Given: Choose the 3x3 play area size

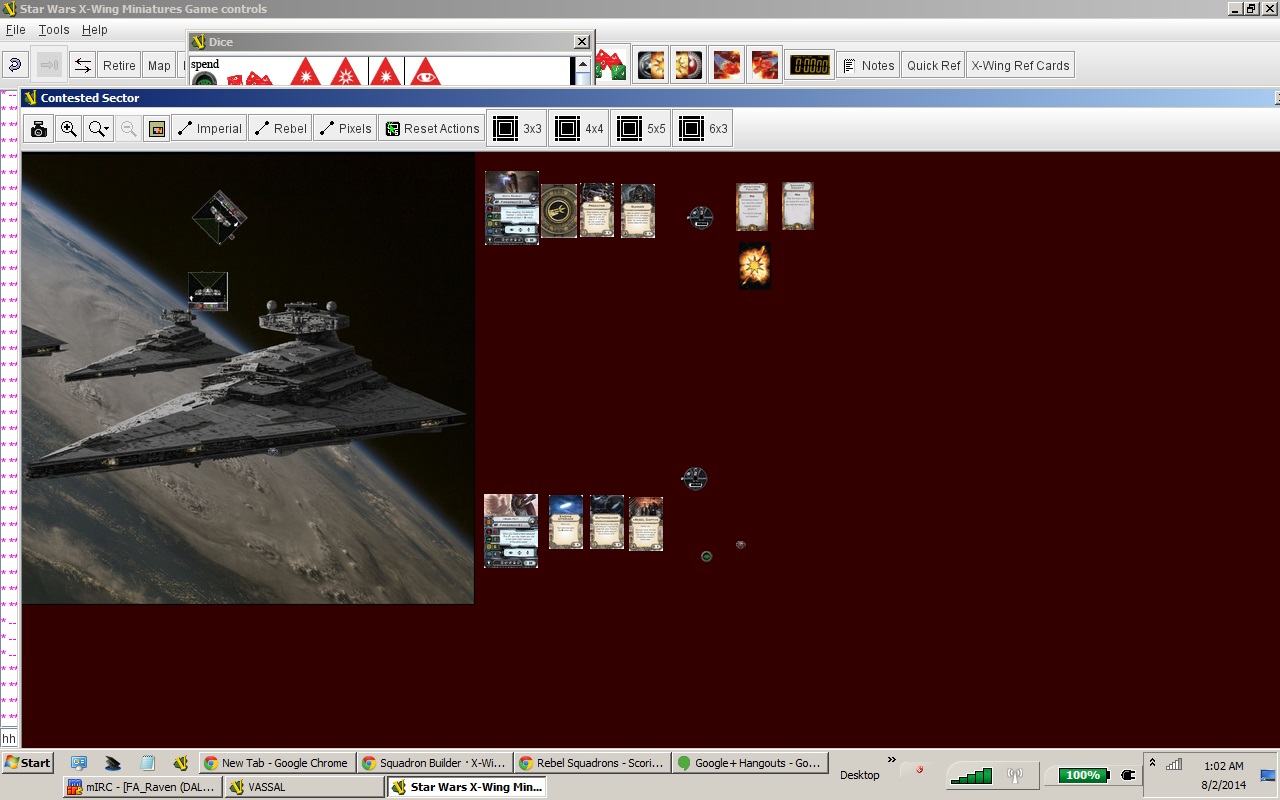Looking at the screenshot, I should 517,129.
